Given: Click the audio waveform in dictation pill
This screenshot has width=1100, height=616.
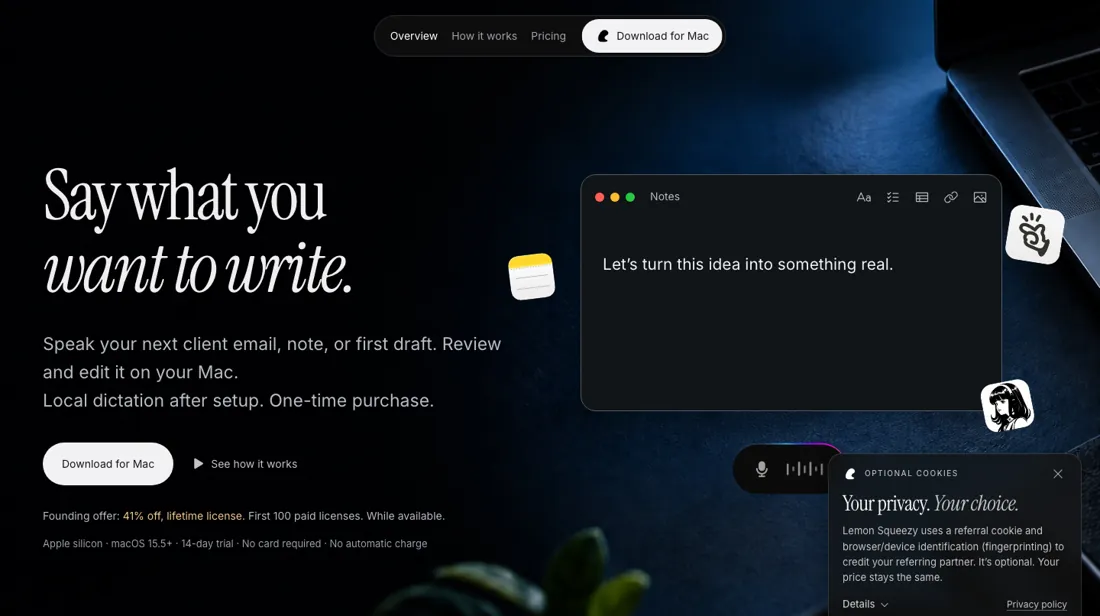Looking at the screenshot, I should click(805, 469).
